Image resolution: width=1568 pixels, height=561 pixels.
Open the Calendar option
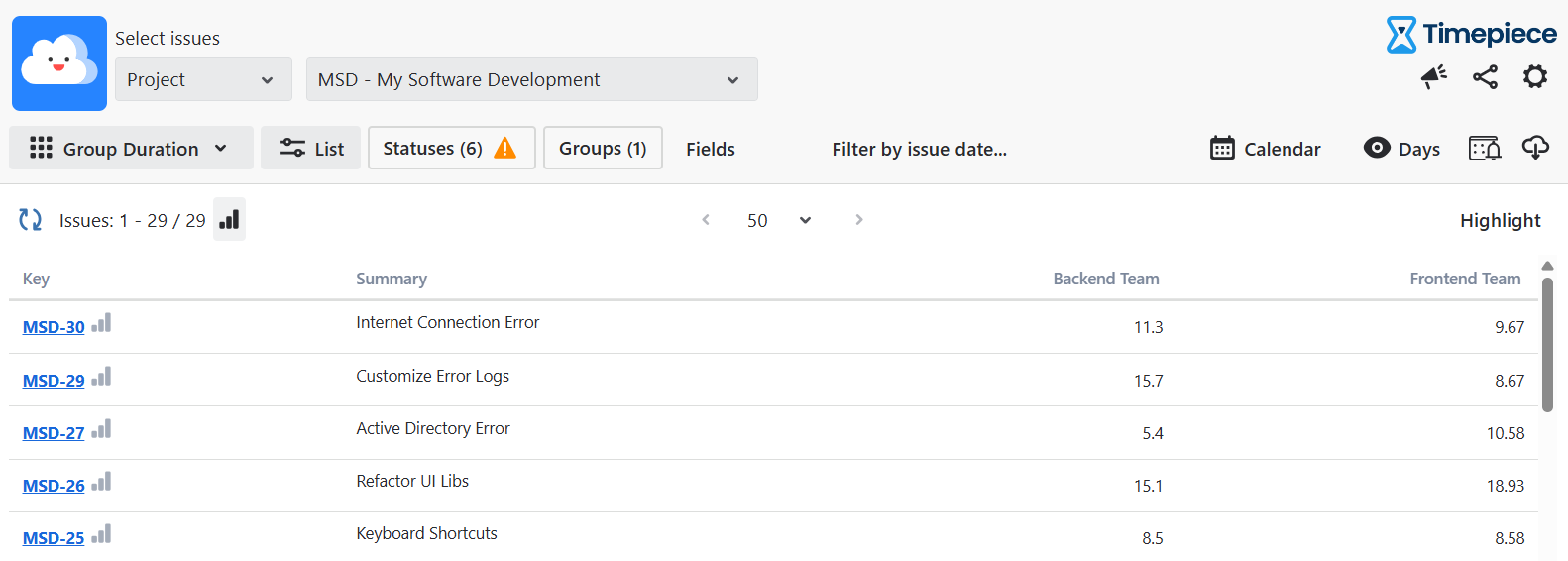click(x=1266, y=149)
